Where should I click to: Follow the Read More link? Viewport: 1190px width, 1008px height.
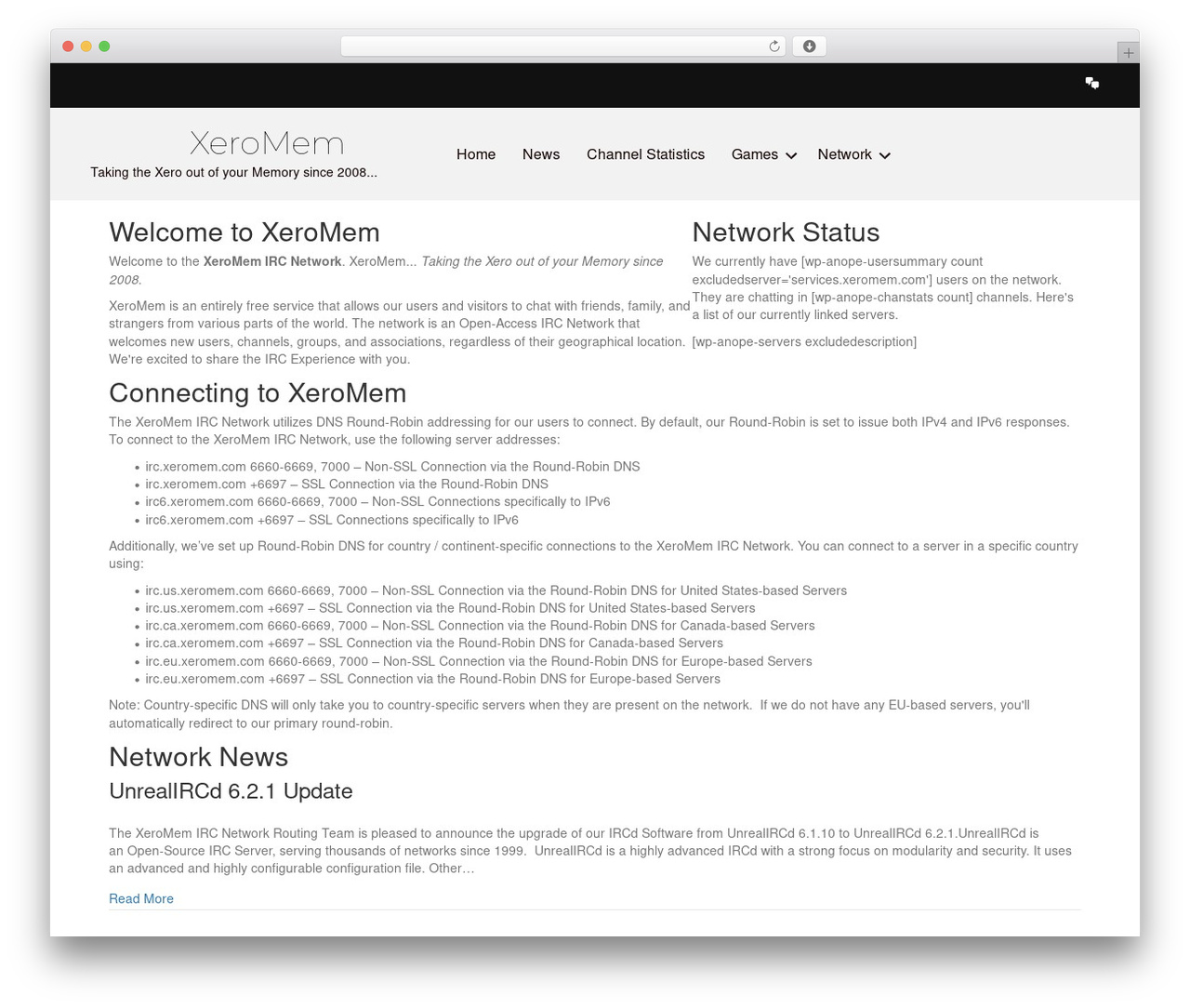141,898
